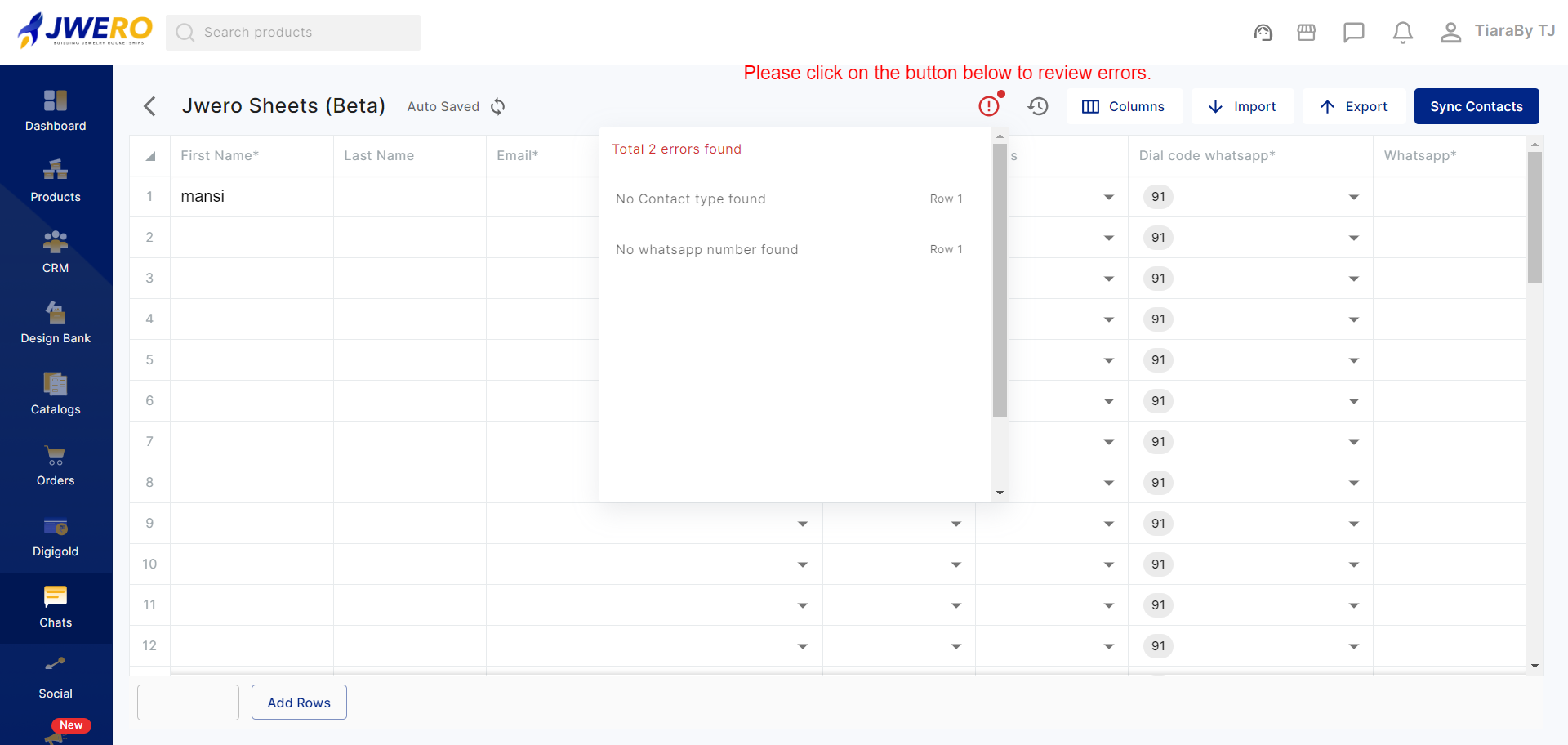
Task: Click the Sync Contacts button
Action: pos(1476,106)
